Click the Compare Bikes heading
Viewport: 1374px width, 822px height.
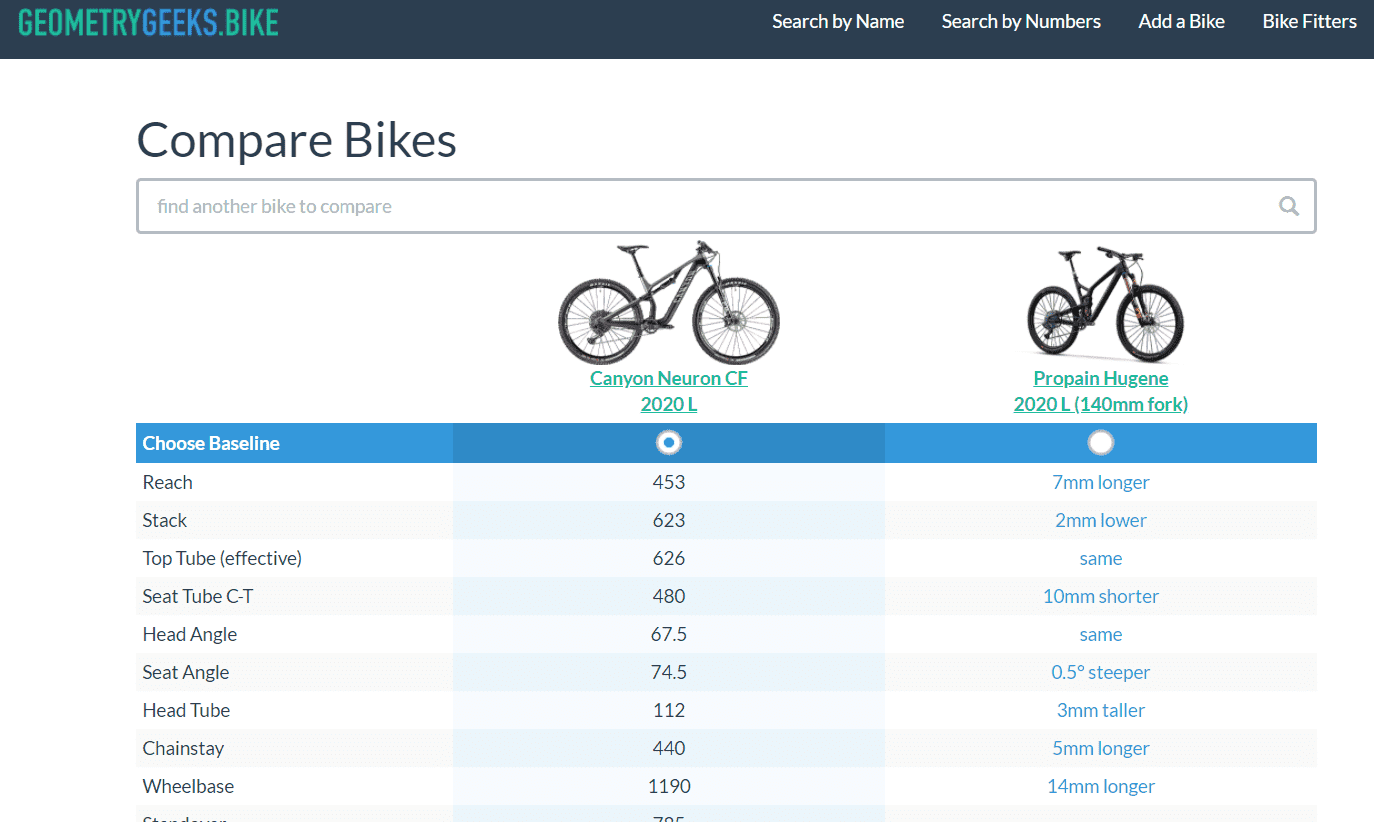(297, 140)
